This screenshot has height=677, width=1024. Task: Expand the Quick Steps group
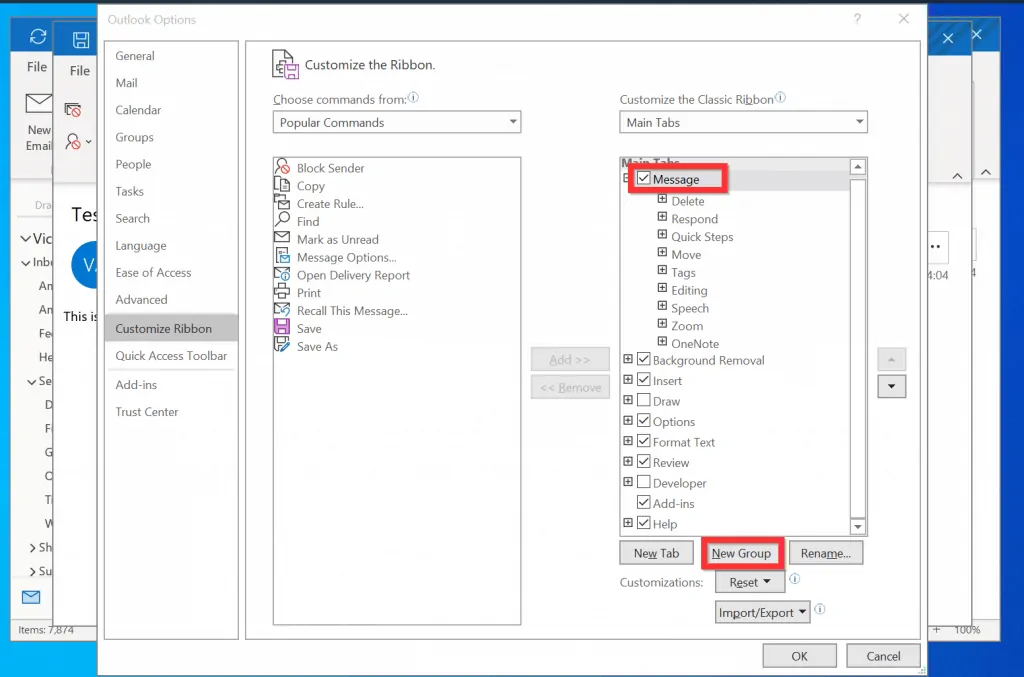point(662,234)
